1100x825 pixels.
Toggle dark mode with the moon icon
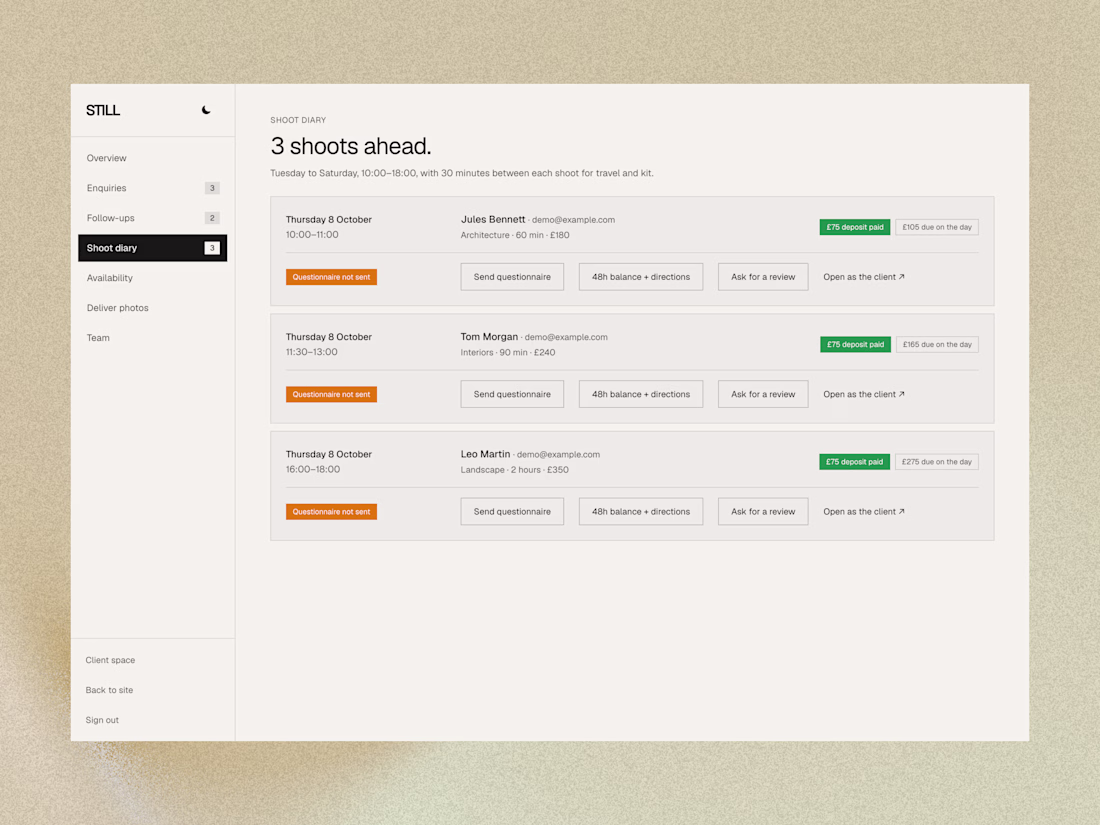(206, 110)
